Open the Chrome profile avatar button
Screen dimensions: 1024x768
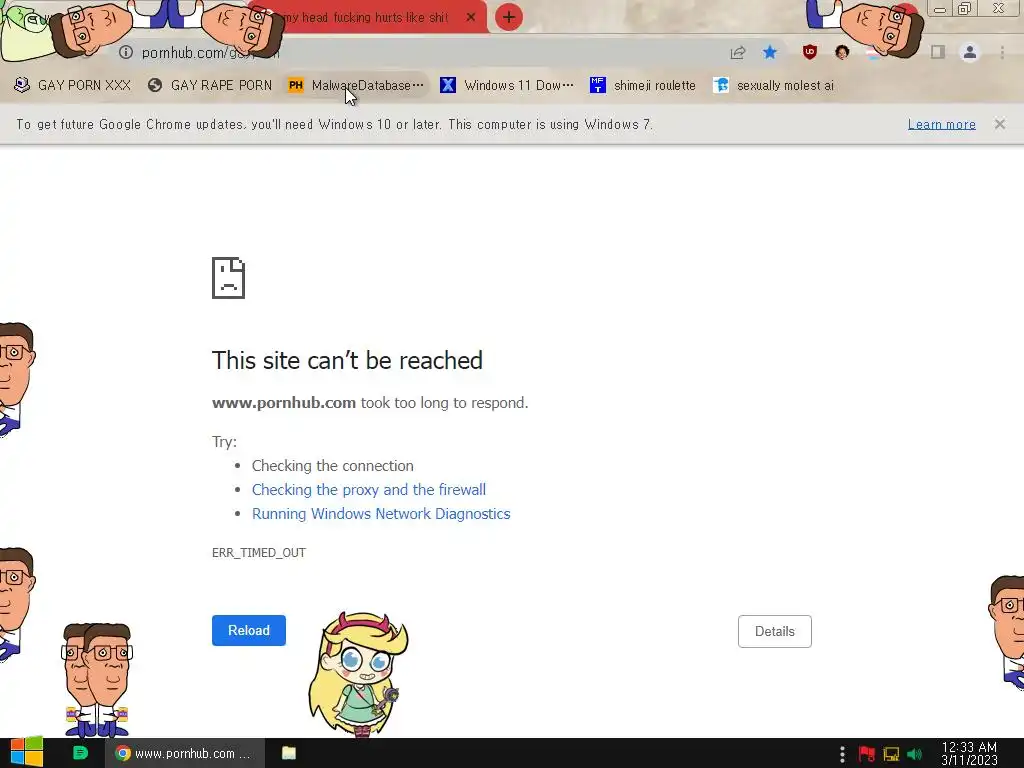(970, 52)
